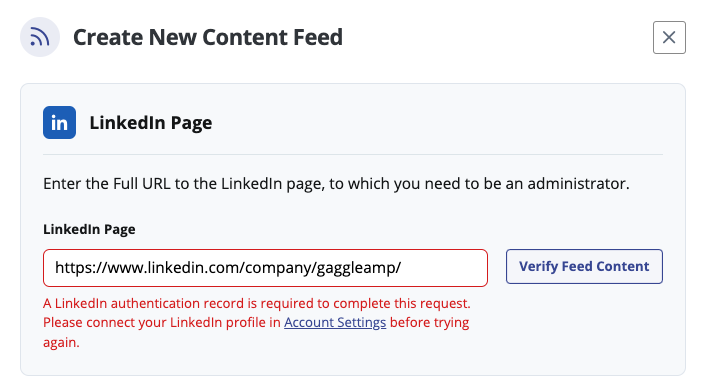Click the 'in' logo beside LinkedIn Page heading
This screenshot has height=386, width=710.
[x=59, y=122]
